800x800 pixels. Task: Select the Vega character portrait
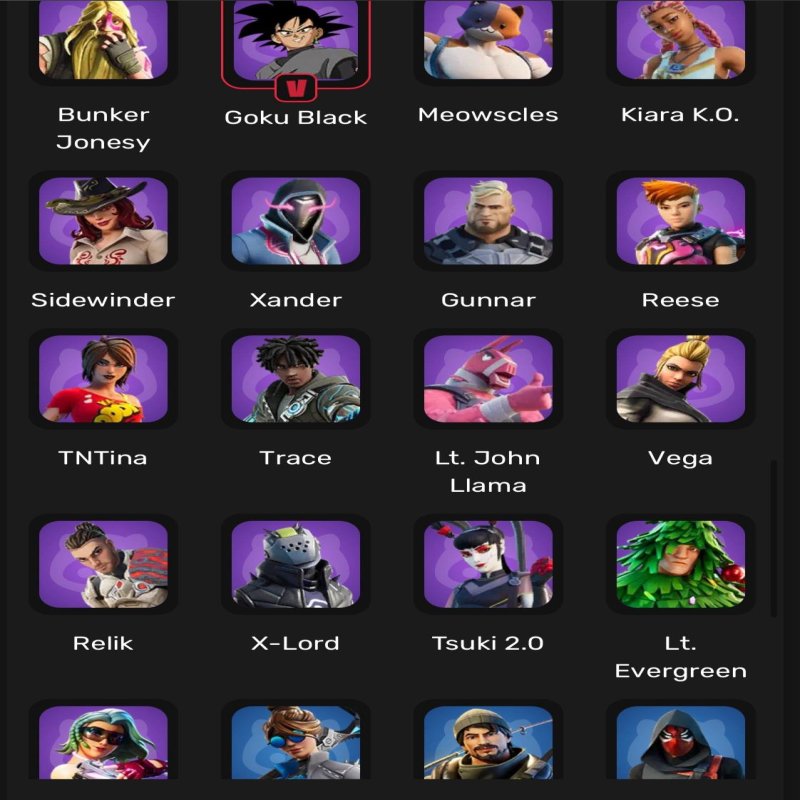click(x=681, y=379)
